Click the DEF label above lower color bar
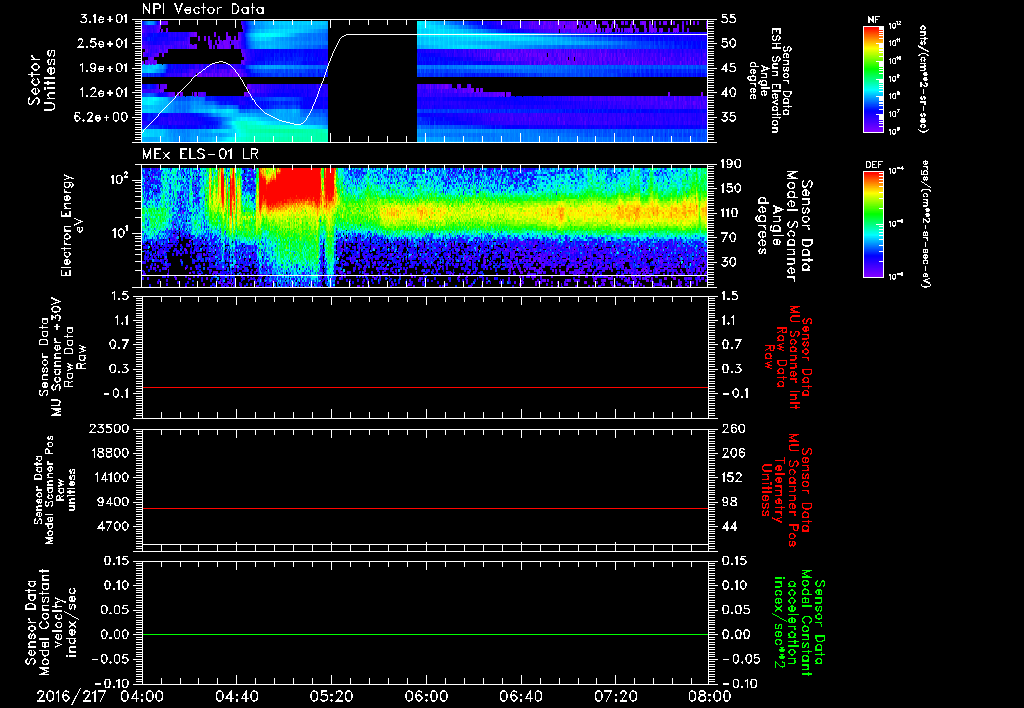This screenshot has height=708, width=1024. [873, 165]
